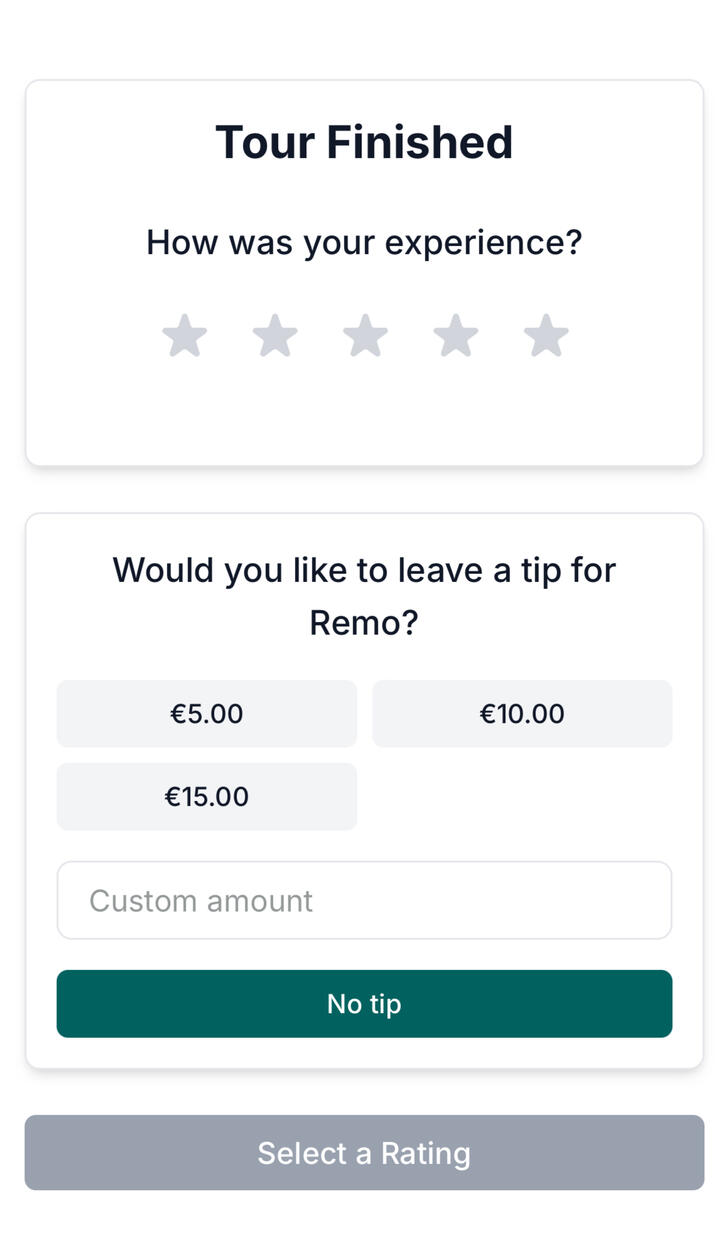Click the Tour Finished heading

[x=364, y=142]
